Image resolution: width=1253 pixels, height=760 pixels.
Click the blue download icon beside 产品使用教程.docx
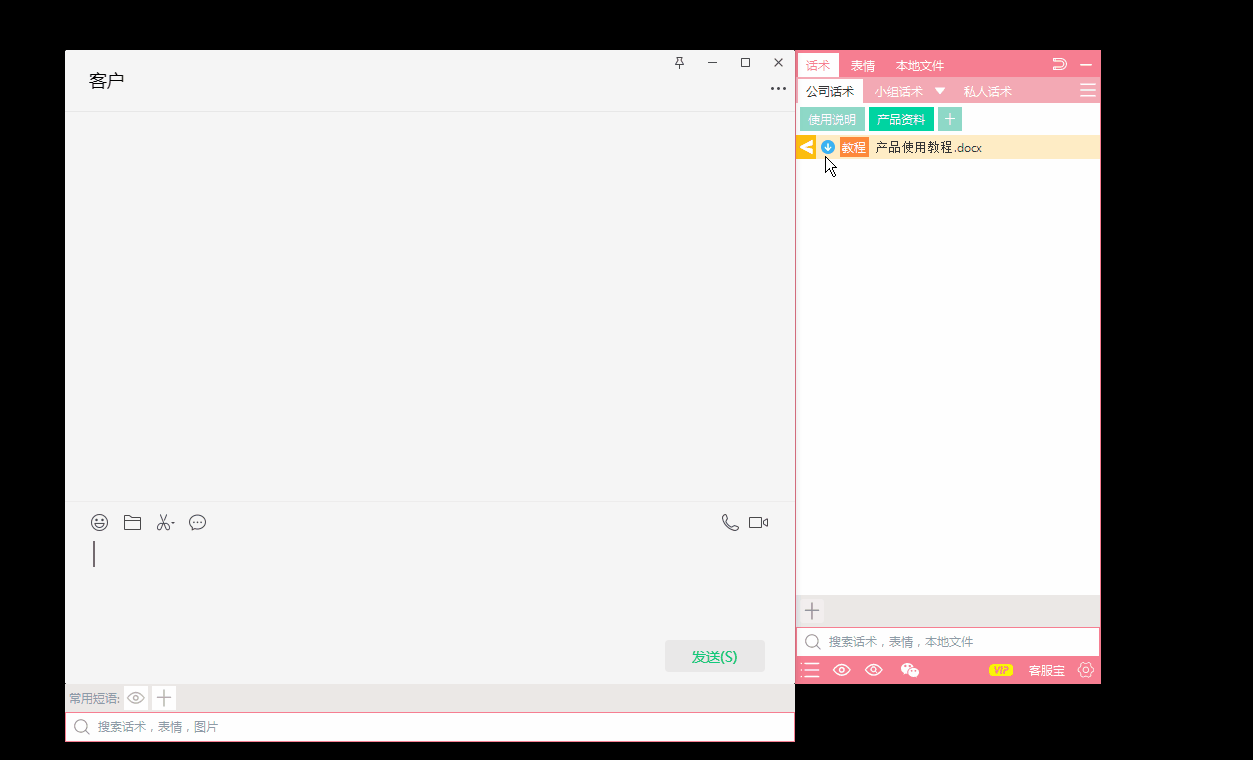pos(827,147)
